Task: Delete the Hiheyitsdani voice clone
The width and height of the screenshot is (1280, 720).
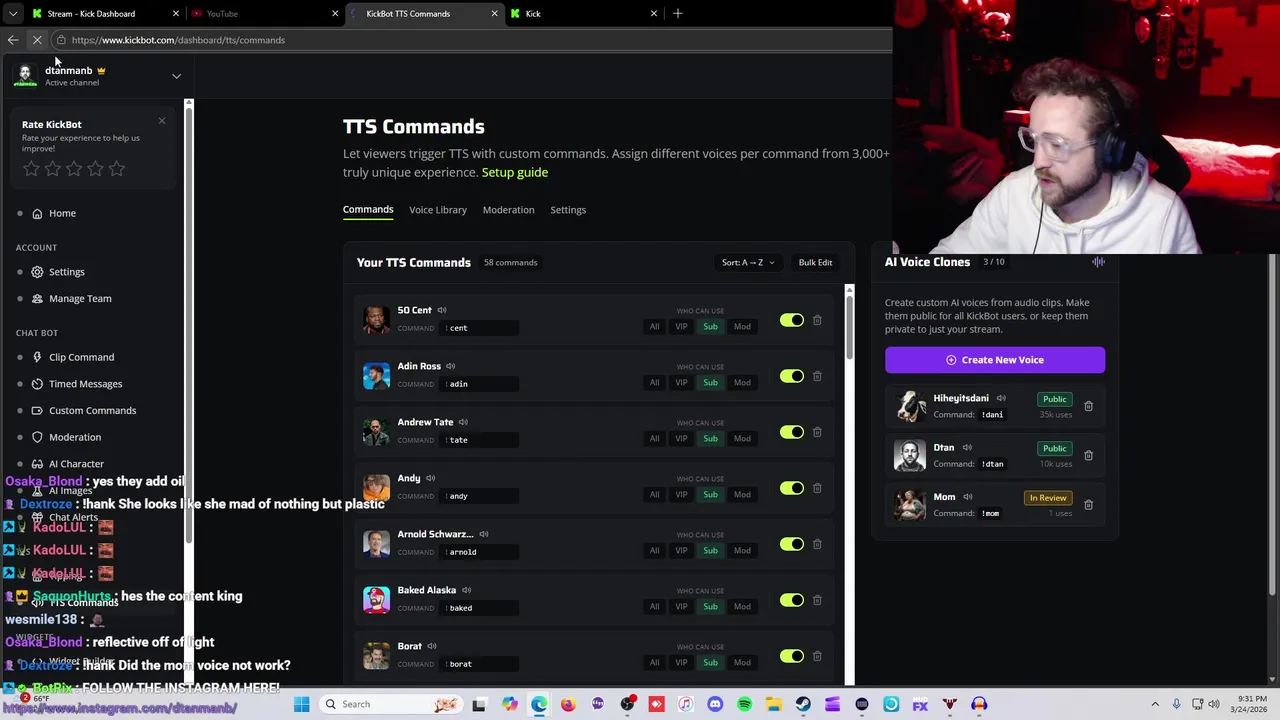Action: click(1088, 406)
